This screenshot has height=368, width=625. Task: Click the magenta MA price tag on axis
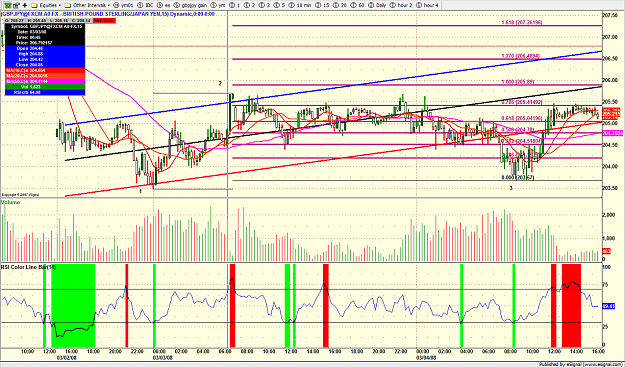[x=613, y=133]
